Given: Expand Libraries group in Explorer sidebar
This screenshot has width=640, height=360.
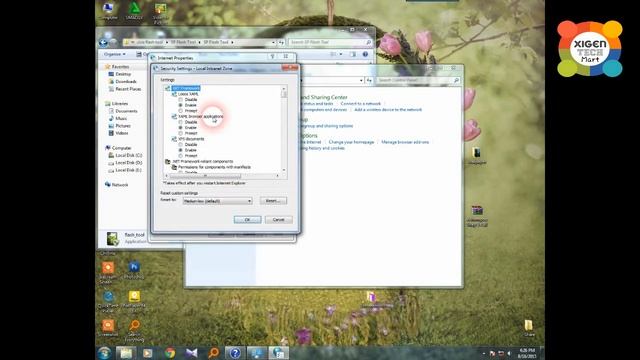Looking at the screenshot, I should (x=120, y=103).
